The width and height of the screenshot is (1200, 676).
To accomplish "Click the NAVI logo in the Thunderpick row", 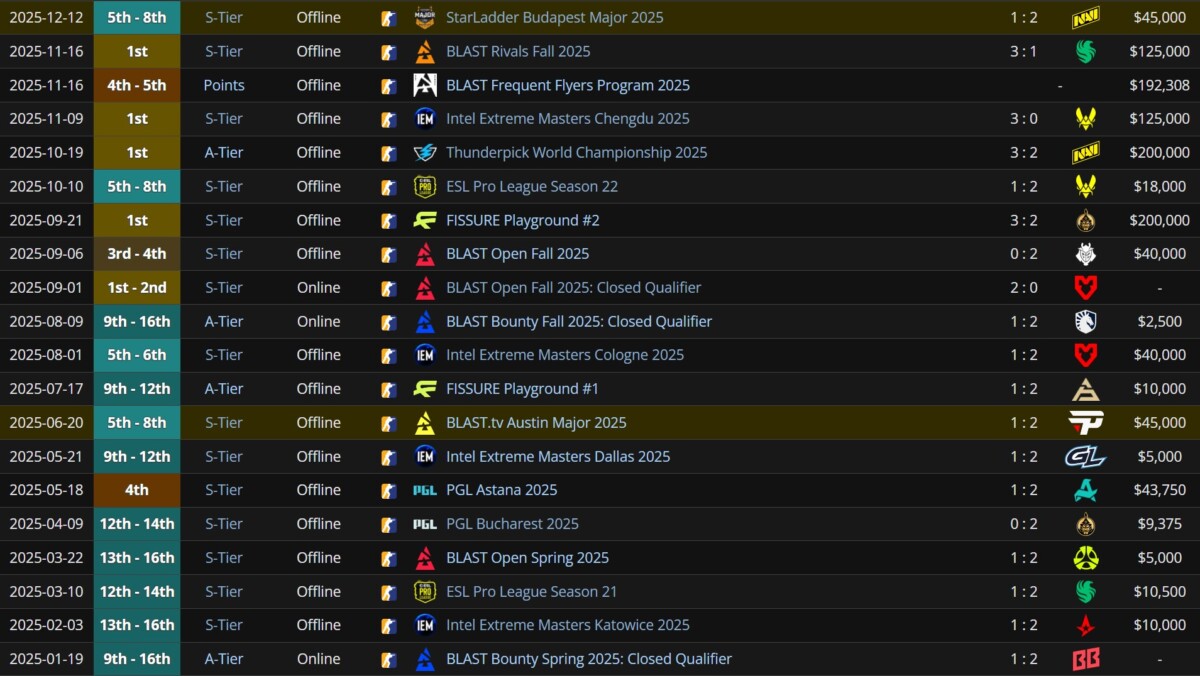I will [x=1085, y=153].
